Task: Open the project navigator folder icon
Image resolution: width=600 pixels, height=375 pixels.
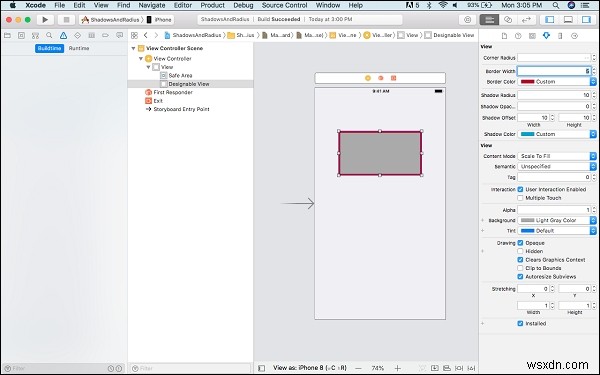Action: [7, 35]
